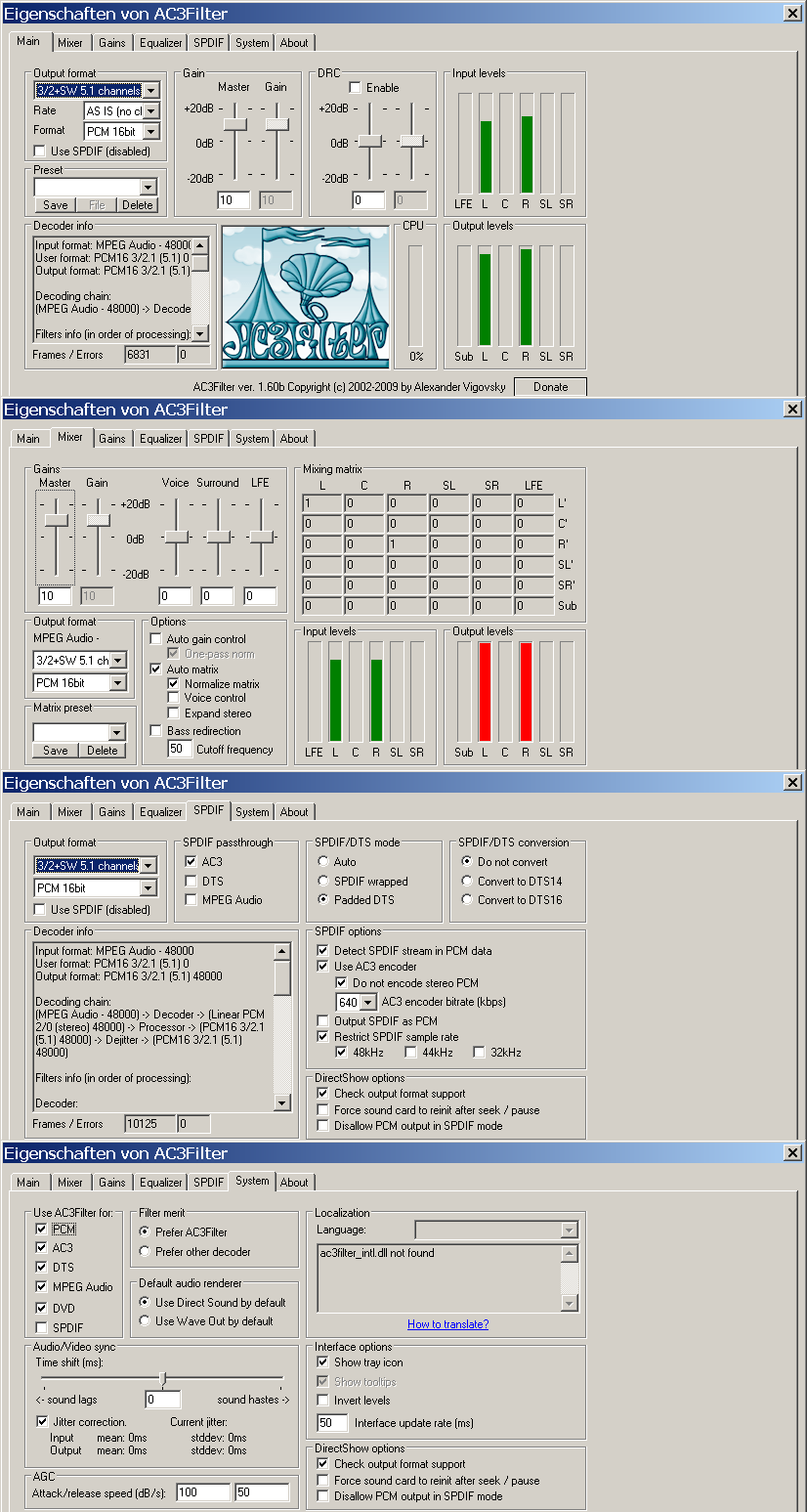Image resolution: width=807 pixels, height=1512 pixels.
Task: Toggle Normalize matrix checkbox
Action: tap(174, 684)
